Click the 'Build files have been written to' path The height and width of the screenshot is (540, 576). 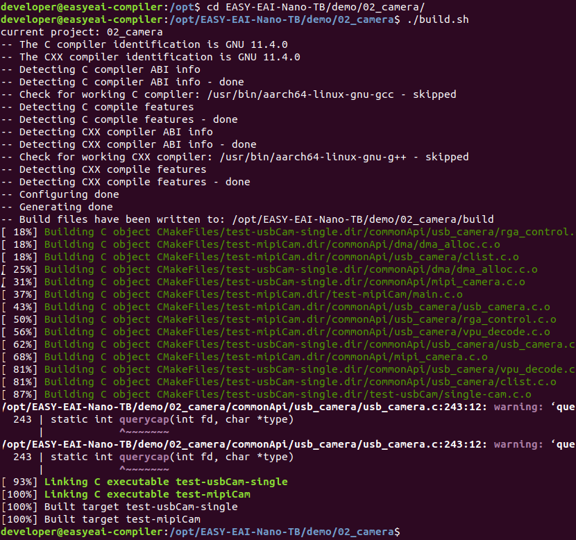[363, 220]
